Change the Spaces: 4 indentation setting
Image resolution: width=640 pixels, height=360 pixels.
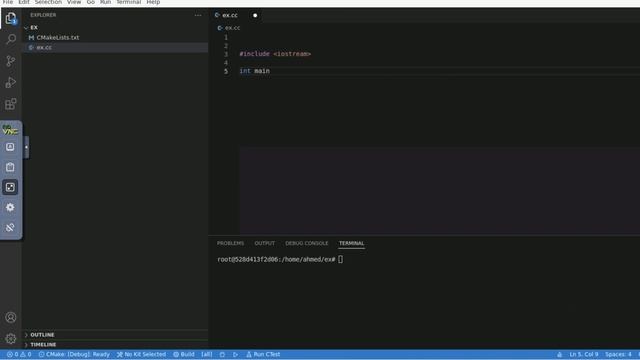(618, 354)
